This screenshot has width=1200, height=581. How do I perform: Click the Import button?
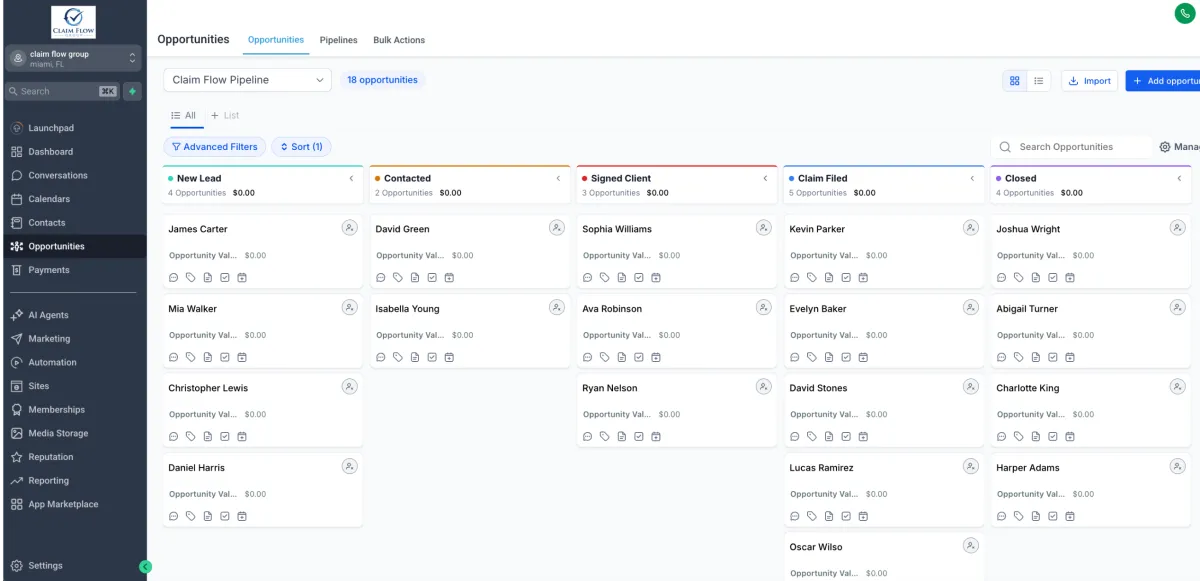click(x=1089, y=81)
